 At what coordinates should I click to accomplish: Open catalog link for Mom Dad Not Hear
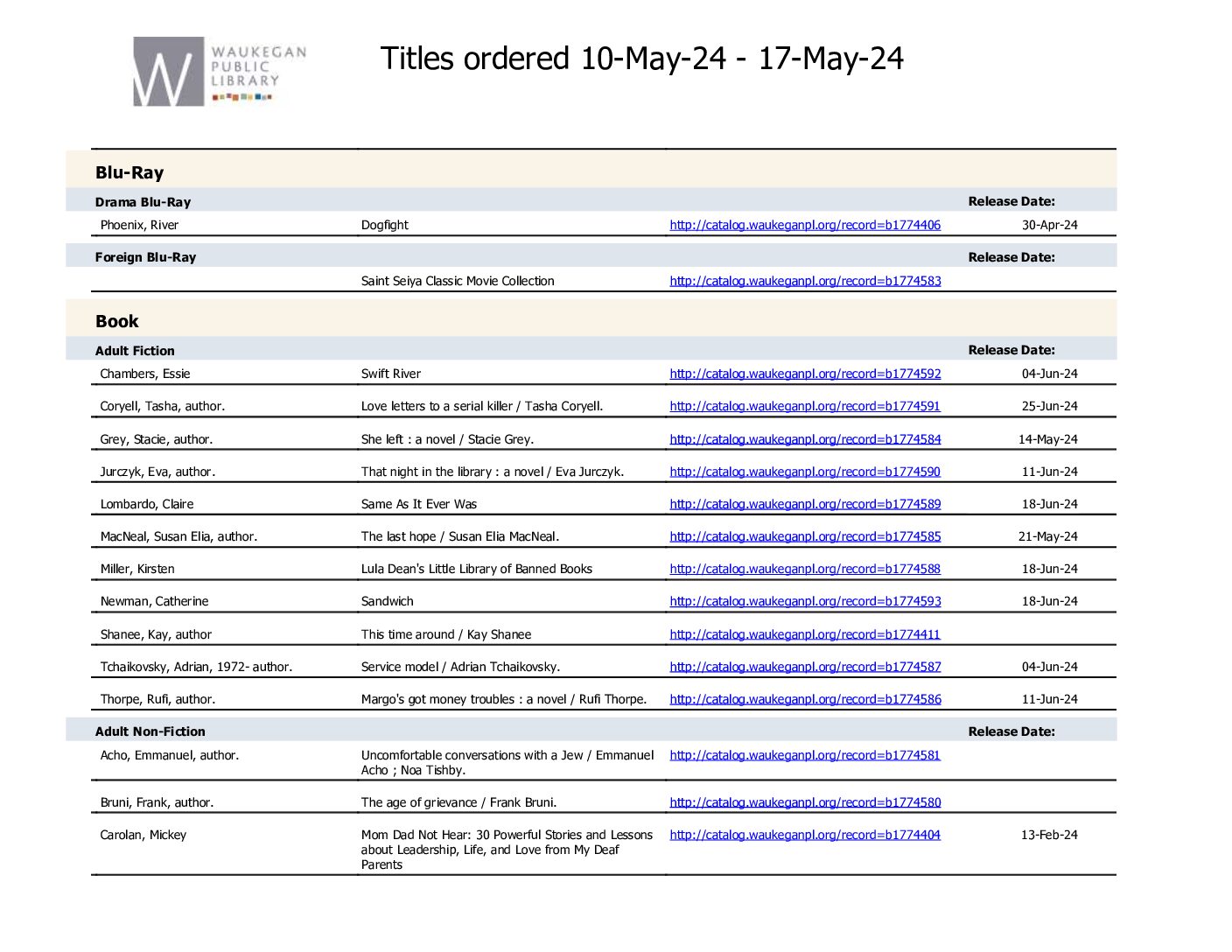(x=805, y=835)
